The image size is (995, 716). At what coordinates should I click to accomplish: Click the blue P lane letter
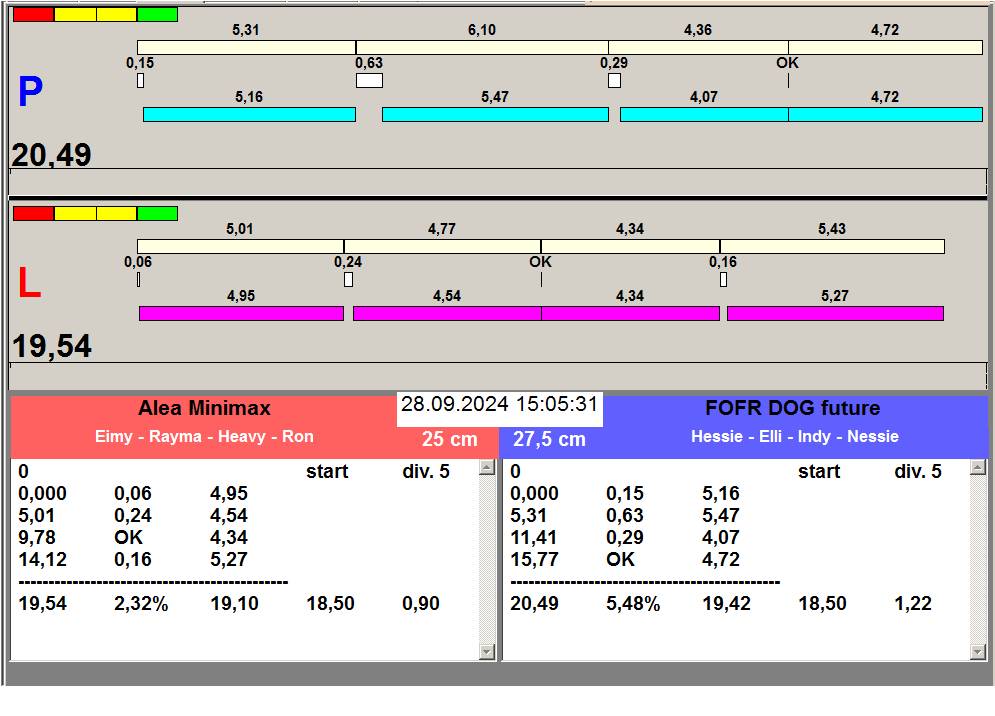(x=31, y=93)
